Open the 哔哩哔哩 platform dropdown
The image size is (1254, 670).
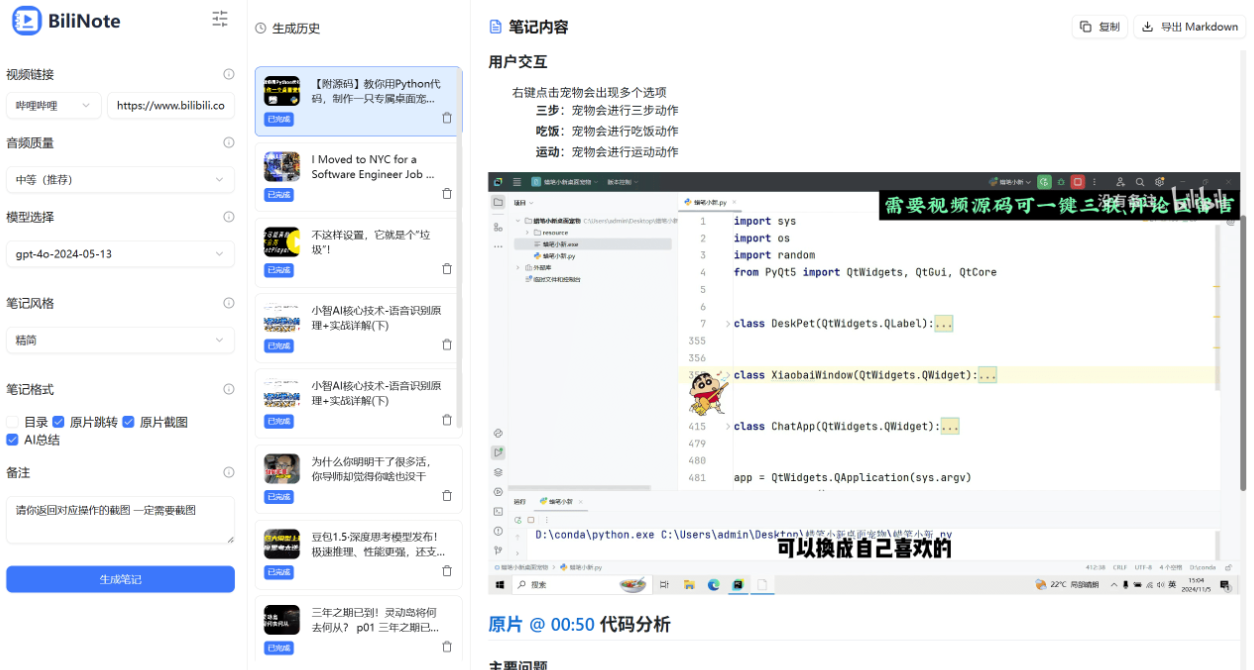[x=53, y=105]
